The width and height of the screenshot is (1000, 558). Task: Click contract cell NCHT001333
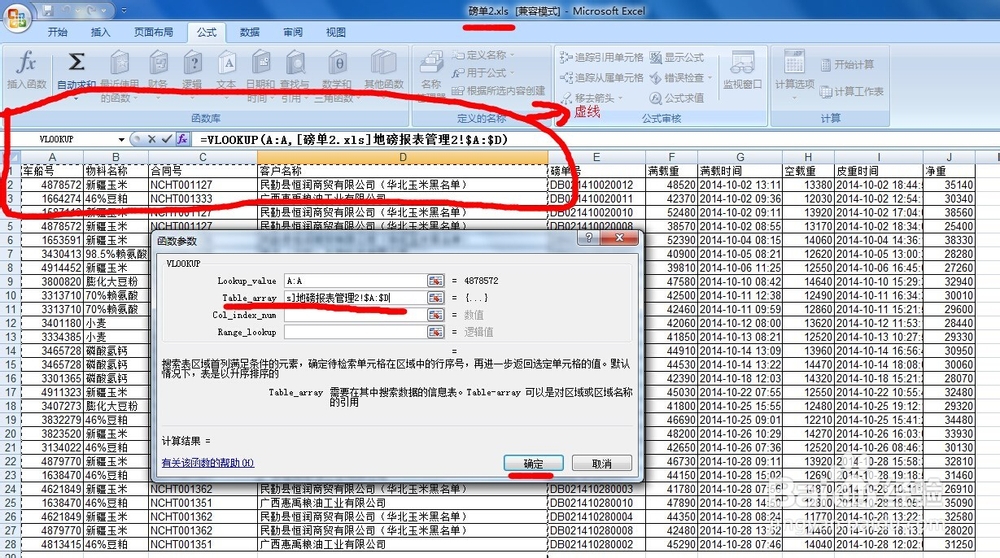(x=202, y=199)
